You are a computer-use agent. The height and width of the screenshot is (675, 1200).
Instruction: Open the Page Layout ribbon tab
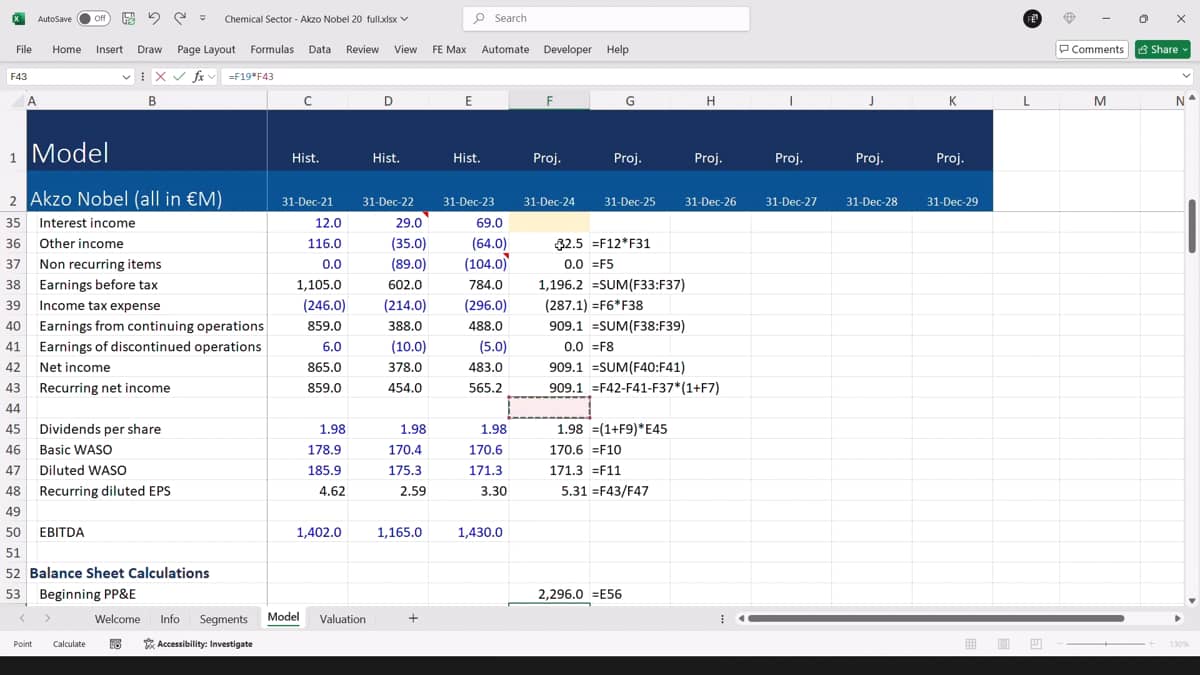pyautogui.click(x=206, y=49)
